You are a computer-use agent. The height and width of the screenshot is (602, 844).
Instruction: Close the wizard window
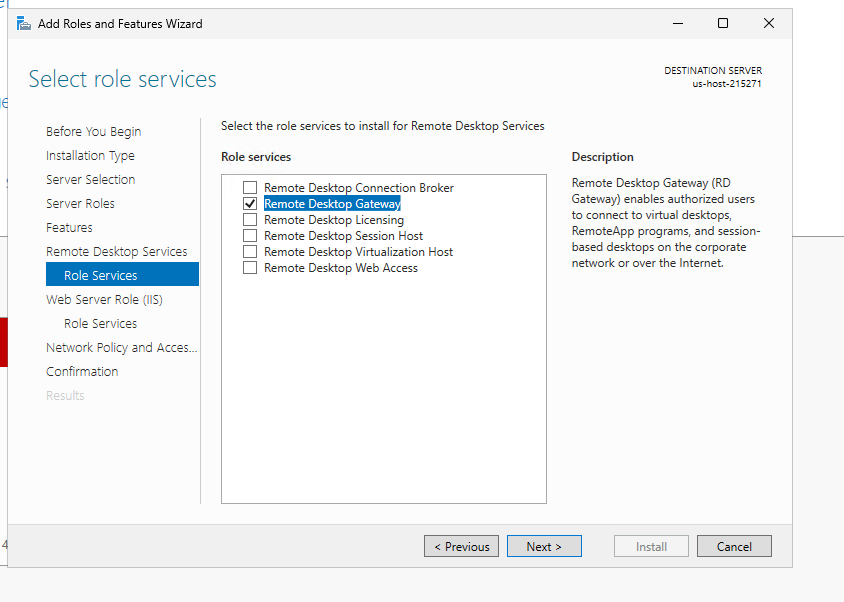[x=769, y=23]
